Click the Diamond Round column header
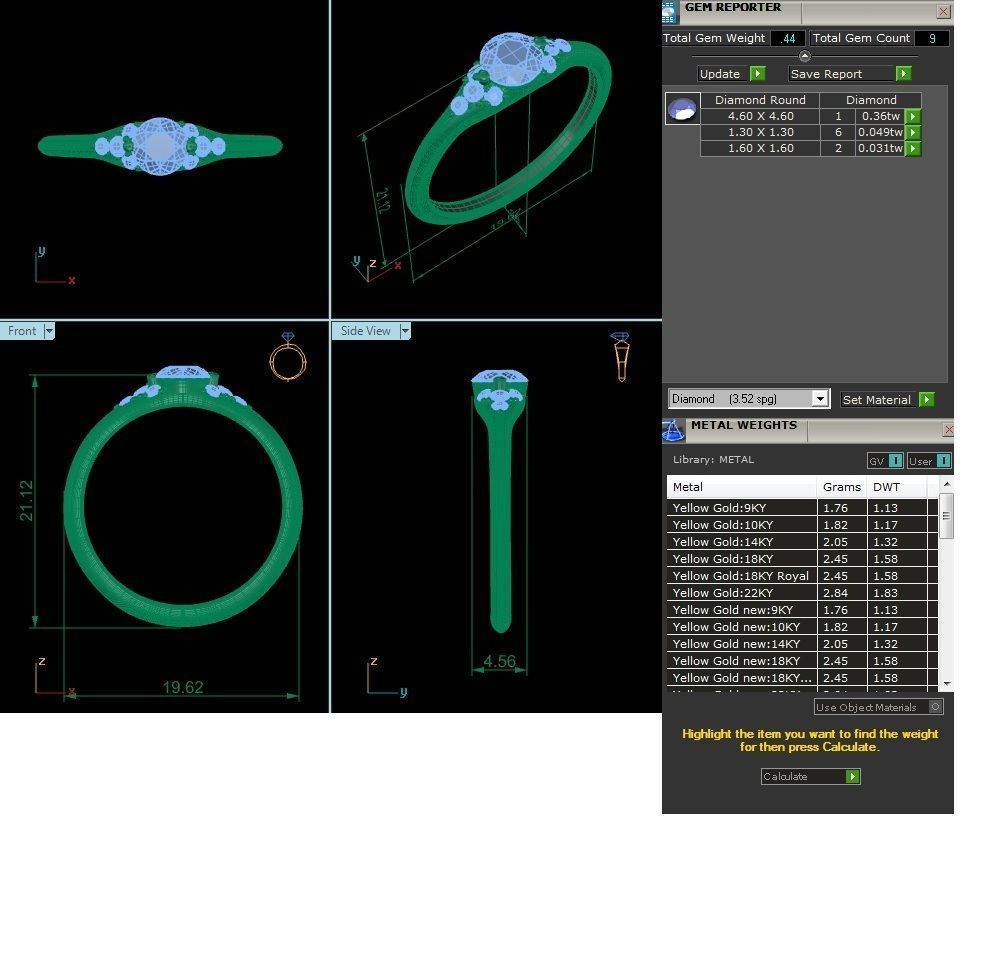 pos(760,100)
